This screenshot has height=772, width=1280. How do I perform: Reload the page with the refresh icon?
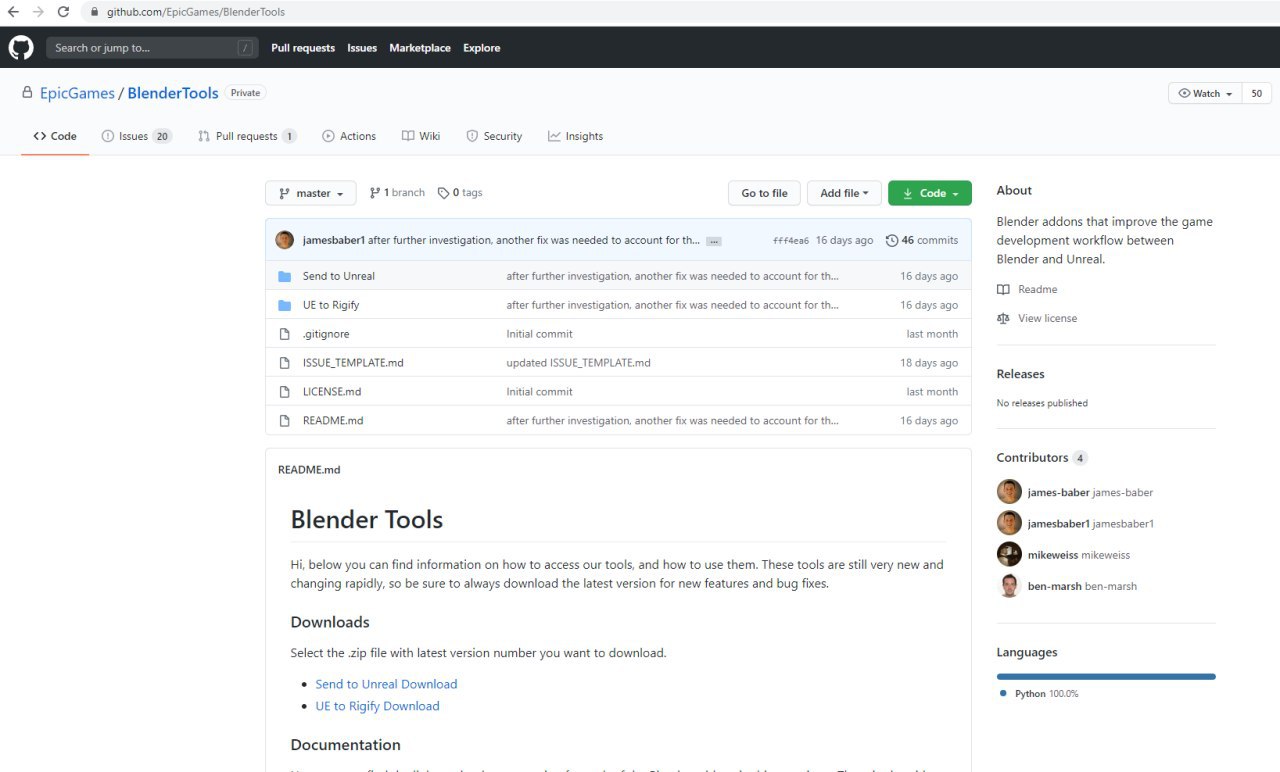coord(64,12)
